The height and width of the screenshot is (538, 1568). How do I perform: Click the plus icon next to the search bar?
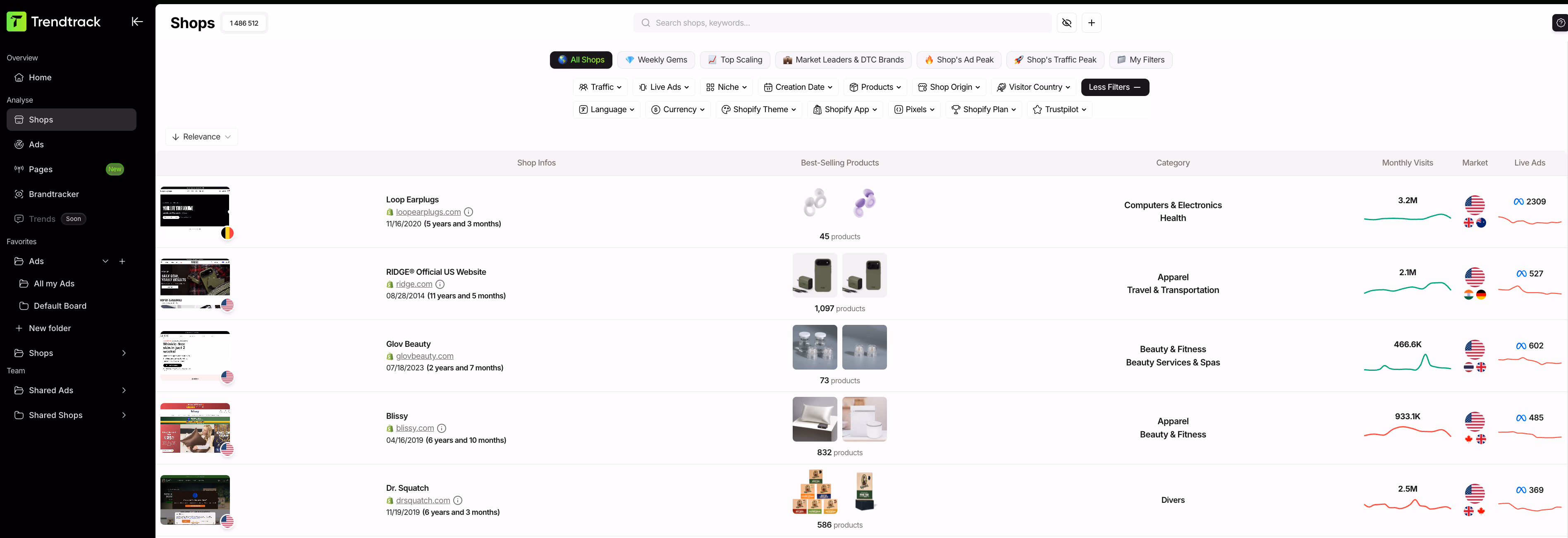coord(1091,22)
